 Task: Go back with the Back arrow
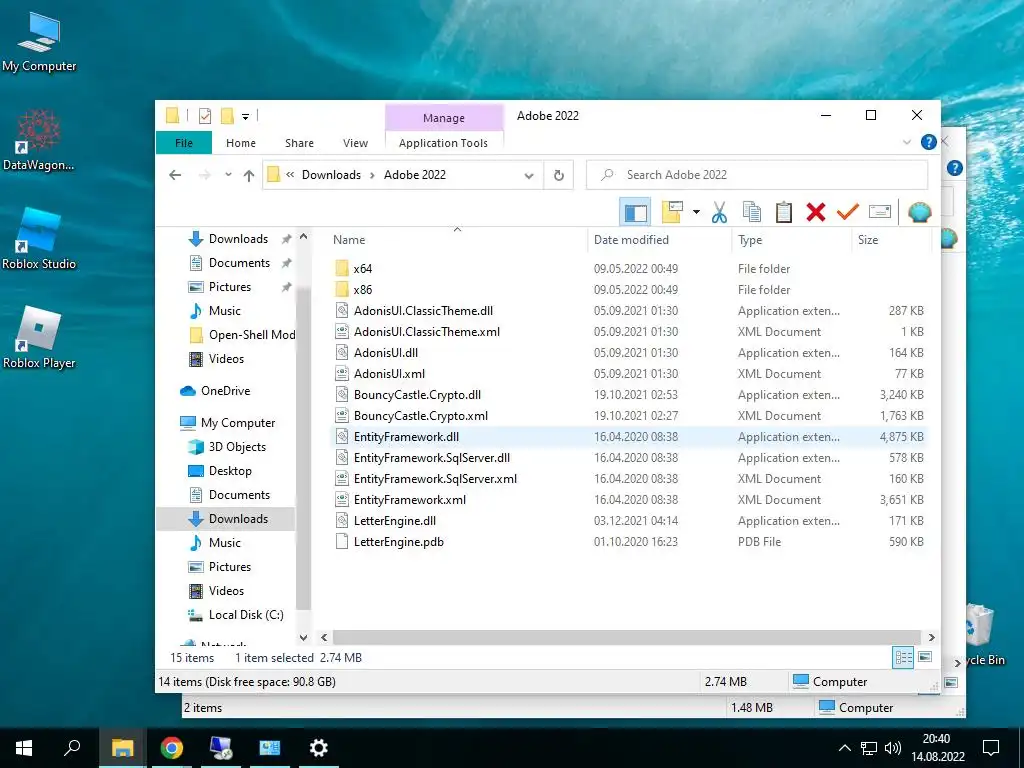(175, 175)
